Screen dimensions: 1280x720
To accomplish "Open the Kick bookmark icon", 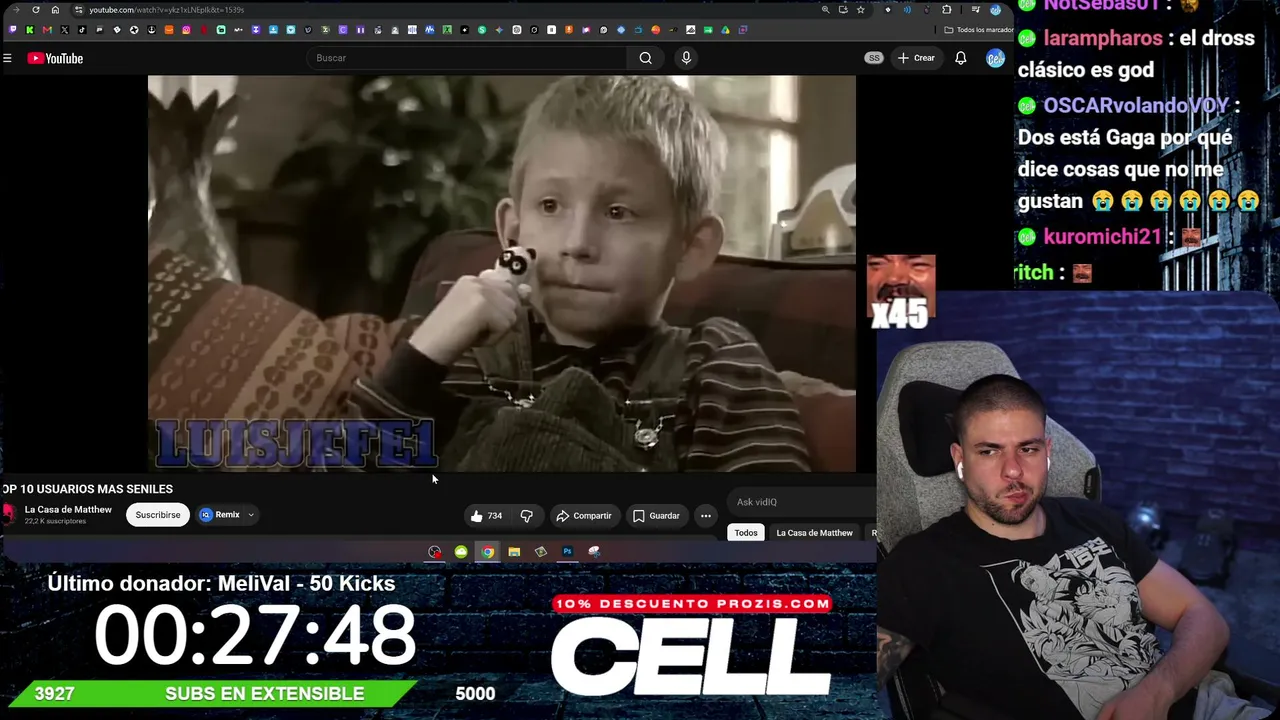I will [30, 30].
